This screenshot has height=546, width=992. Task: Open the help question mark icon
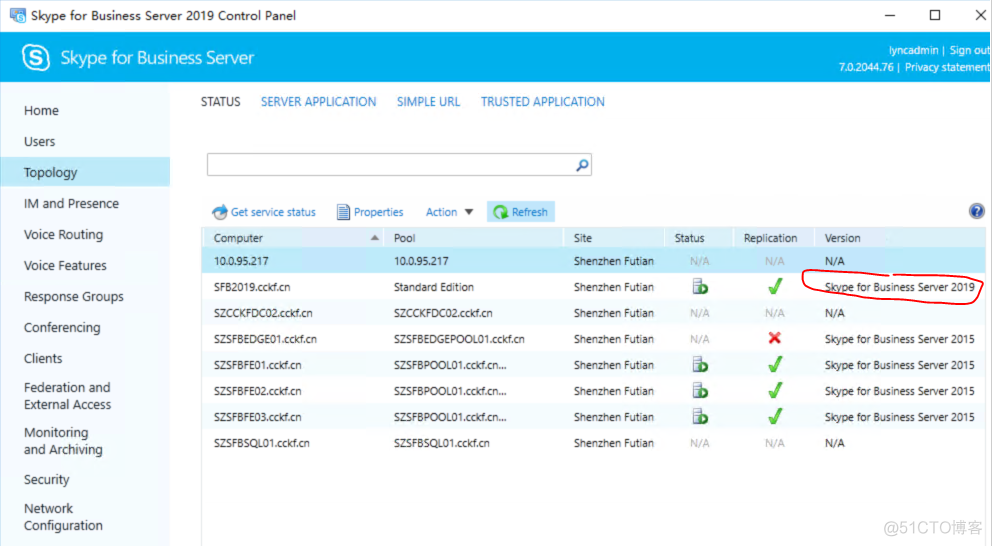976,211
